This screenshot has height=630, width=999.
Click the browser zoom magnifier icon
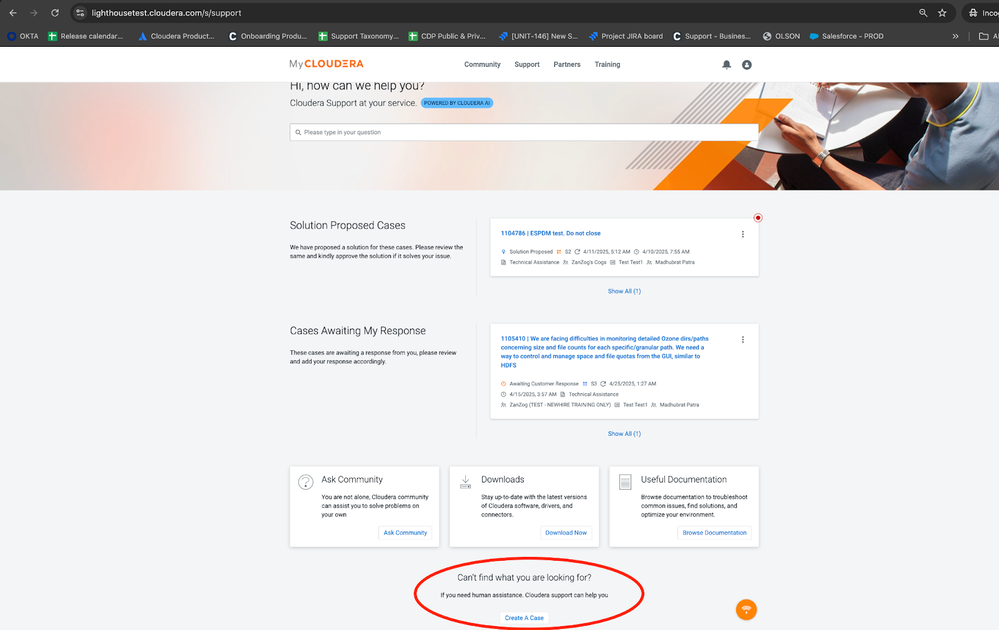click(x=923, y=13)
